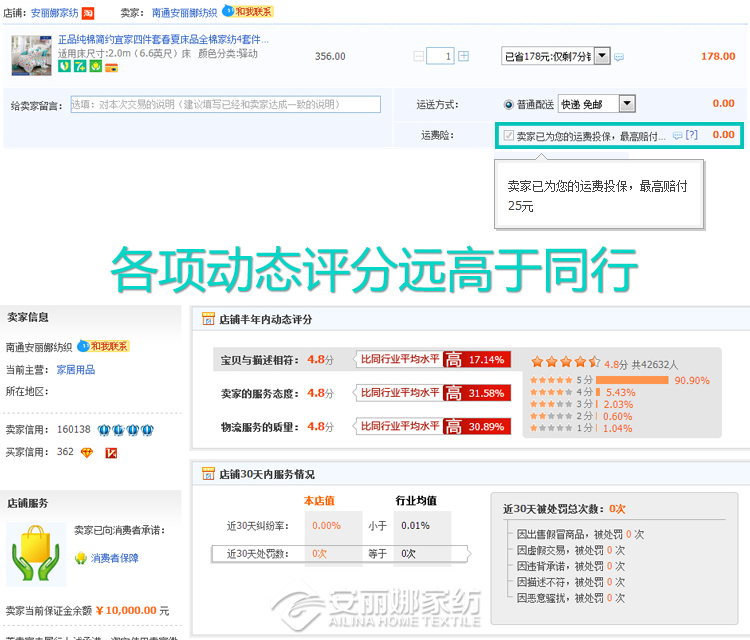Click the top 和我联系 Wangwang chat button
Image resolution: width=750 pixels, height=640 pixels.
(x=248, y=11)
